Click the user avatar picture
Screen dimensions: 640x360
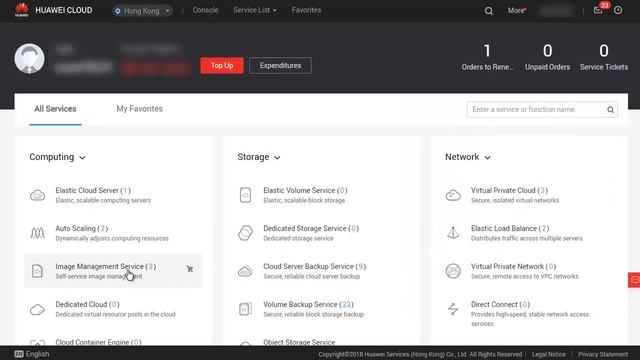(29, 58)
